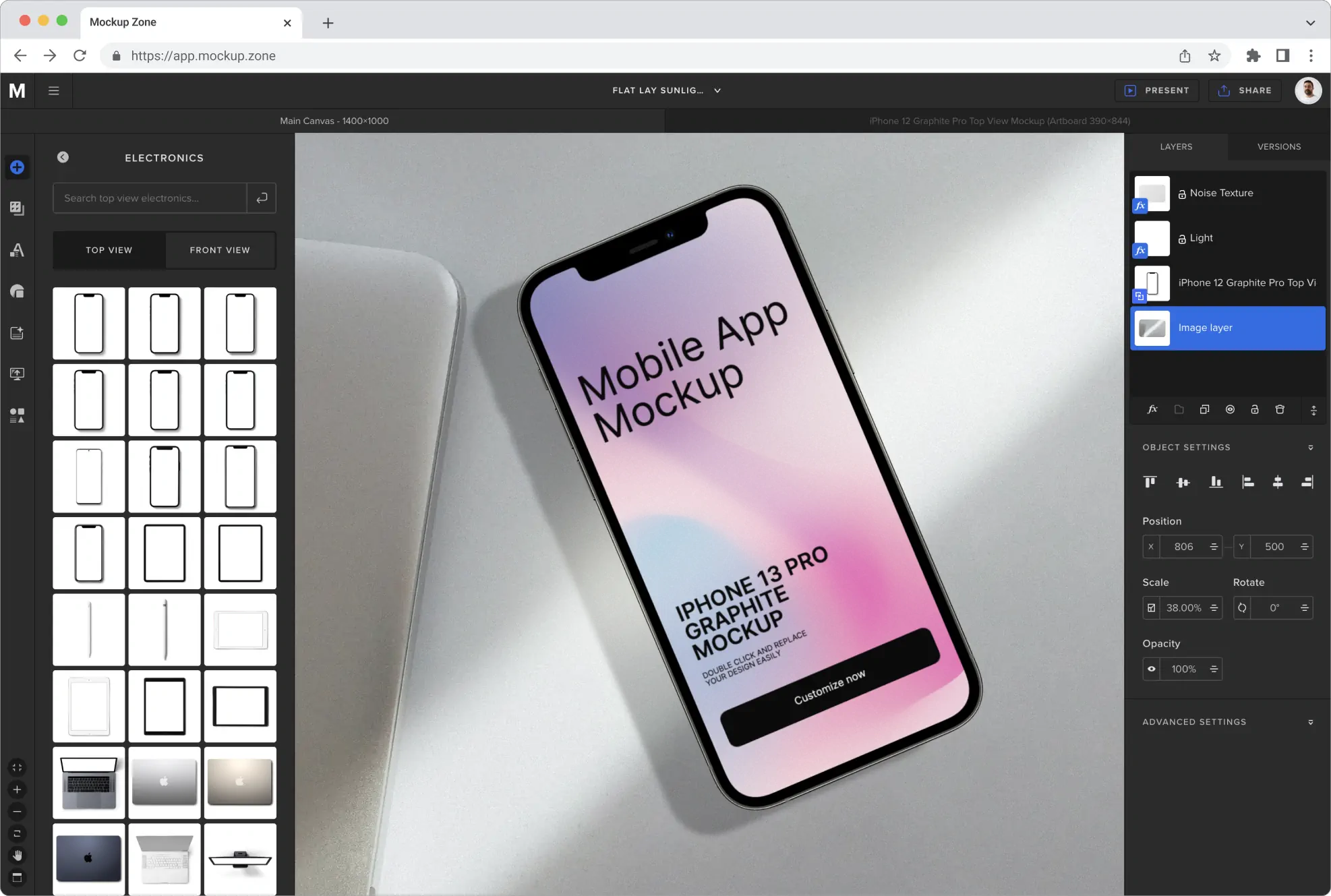Click the Hand pan tool at bottom left
The width and height of the screenshot is (1331, 896).
click(17, 856)
